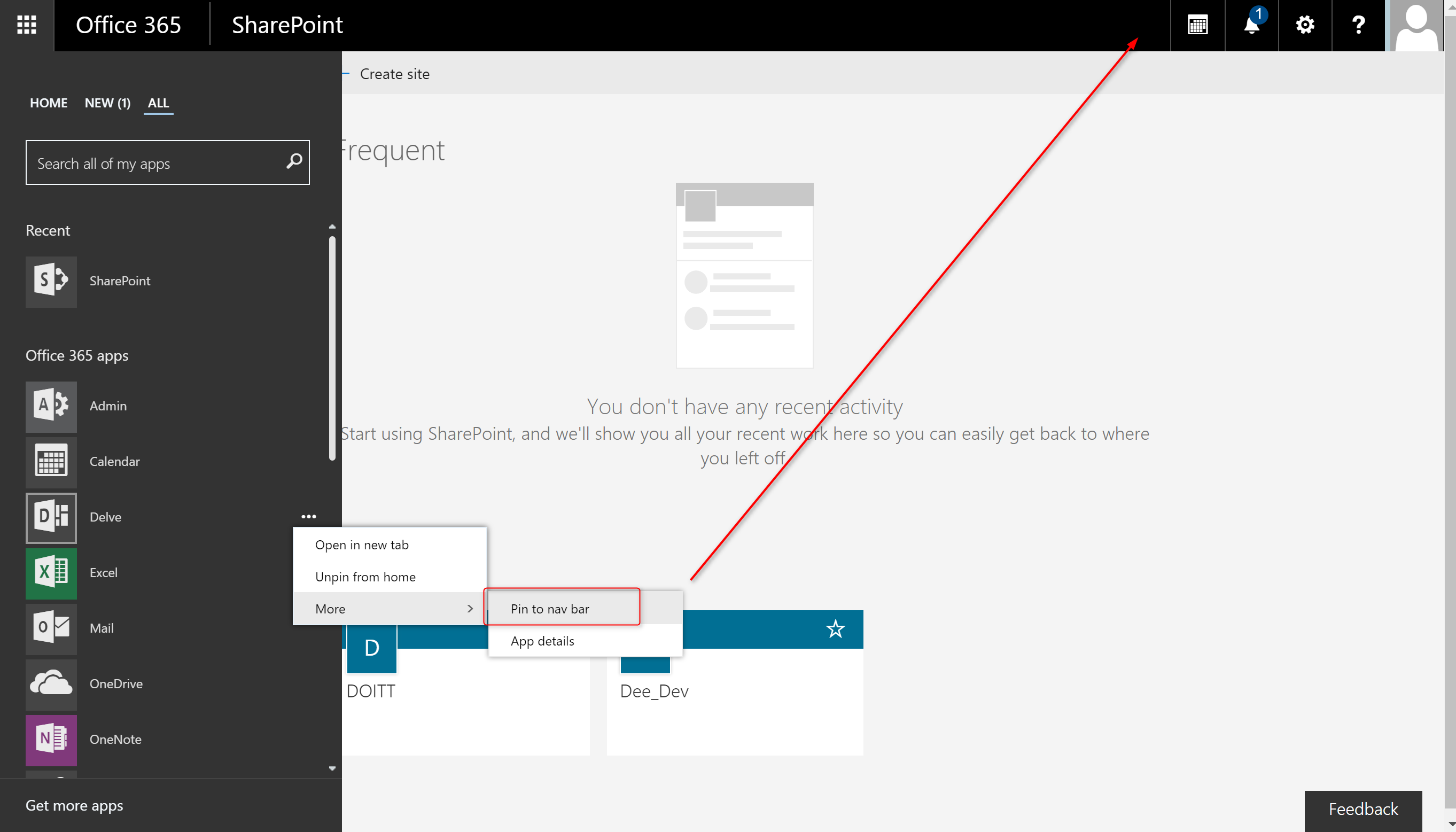Click the calendar icon in top bar

(1197, 25)
